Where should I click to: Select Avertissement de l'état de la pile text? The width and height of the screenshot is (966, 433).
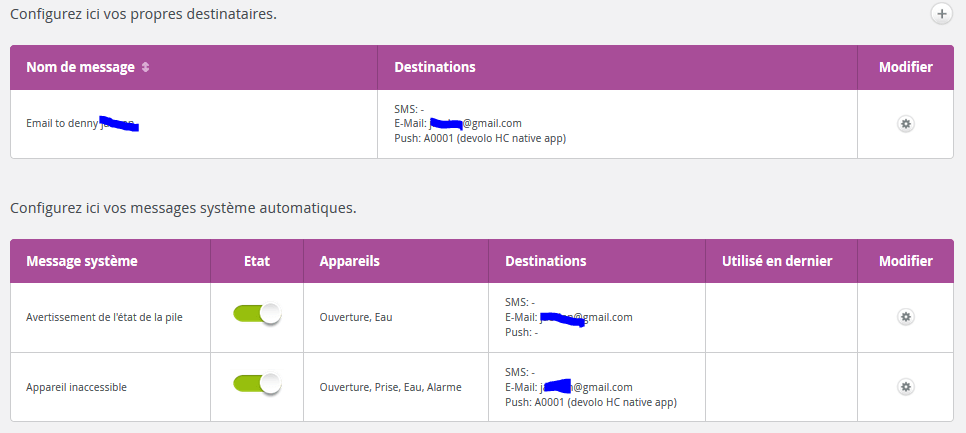point(104,318)
